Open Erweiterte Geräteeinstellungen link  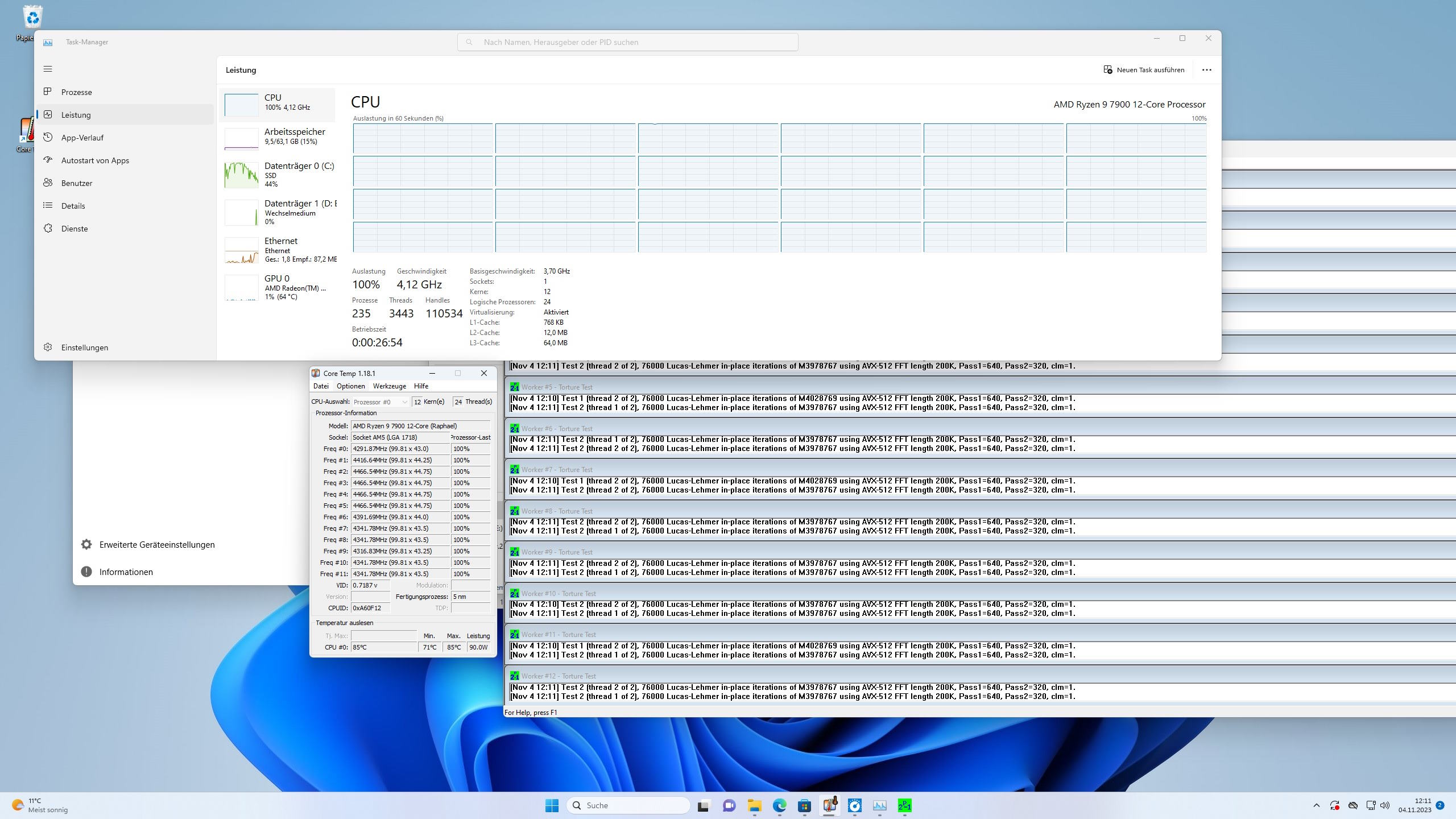click(156, 544)
